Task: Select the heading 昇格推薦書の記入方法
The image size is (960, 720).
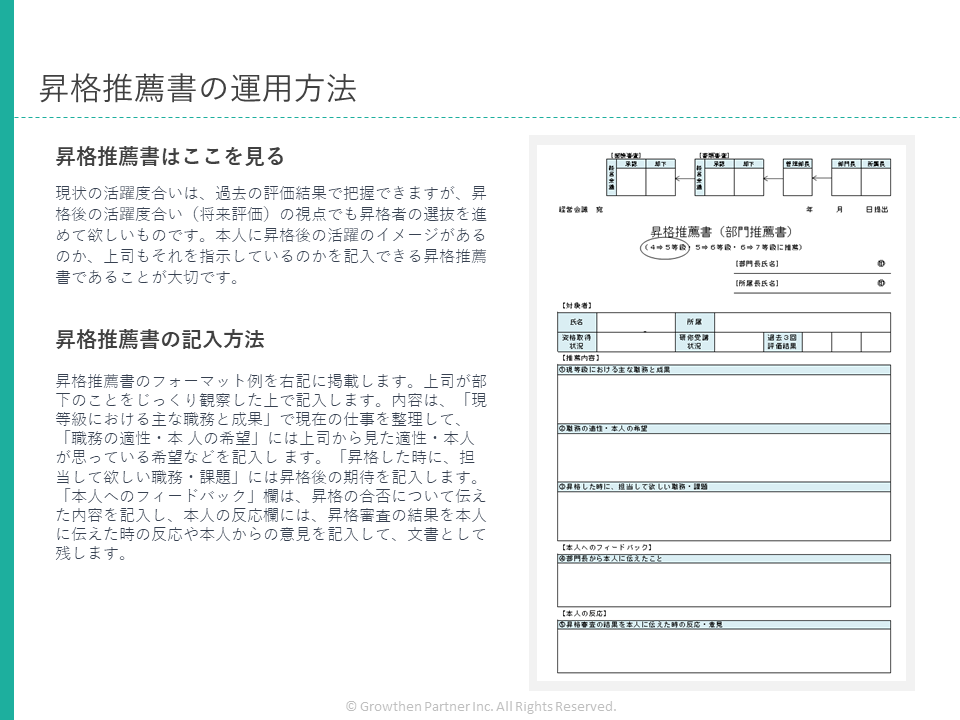Action: click(159, 339)
